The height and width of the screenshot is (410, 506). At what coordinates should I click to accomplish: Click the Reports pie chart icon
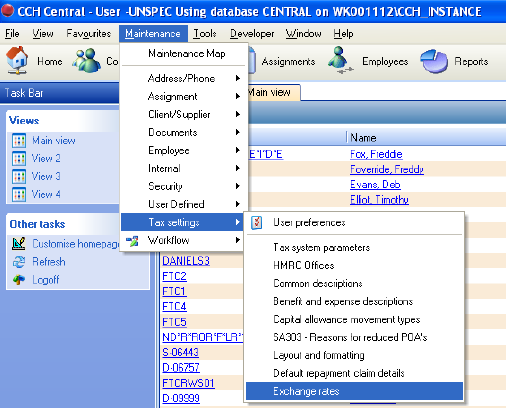[433, 61]
